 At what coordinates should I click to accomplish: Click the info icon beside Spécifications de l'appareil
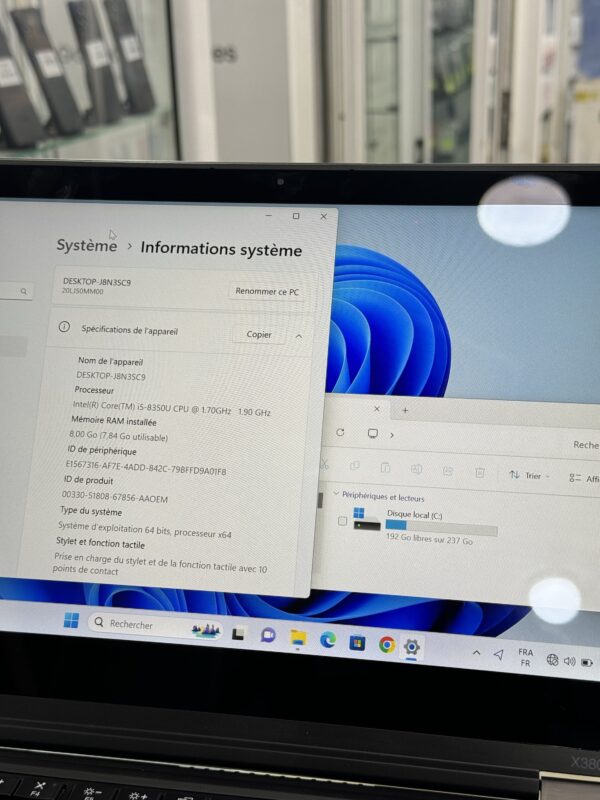tap(64, 327)
